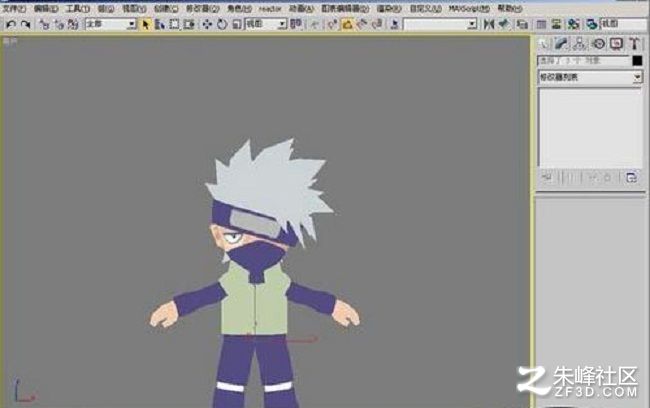
Task: Click the Use Pivot Point Center icon
Action: 296,24
